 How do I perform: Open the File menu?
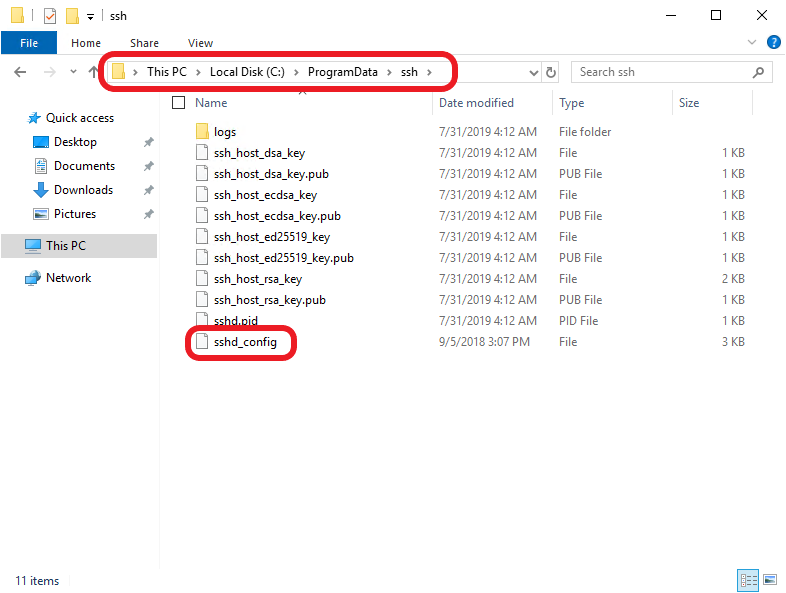pyautogui.click(x=29, y=43)
